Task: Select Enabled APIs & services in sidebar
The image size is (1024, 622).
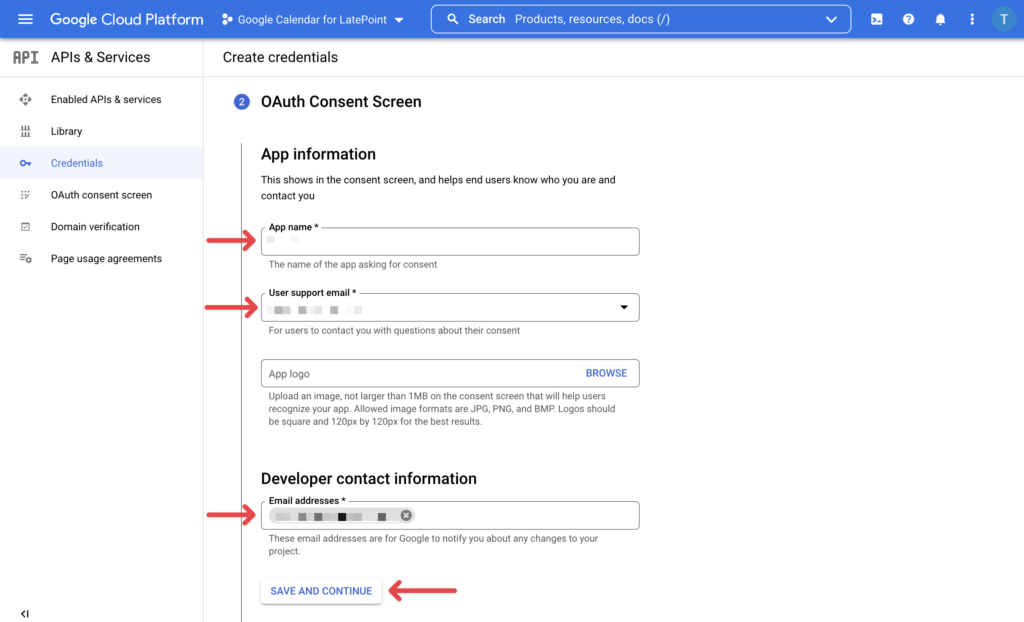Action: point(106,99)
